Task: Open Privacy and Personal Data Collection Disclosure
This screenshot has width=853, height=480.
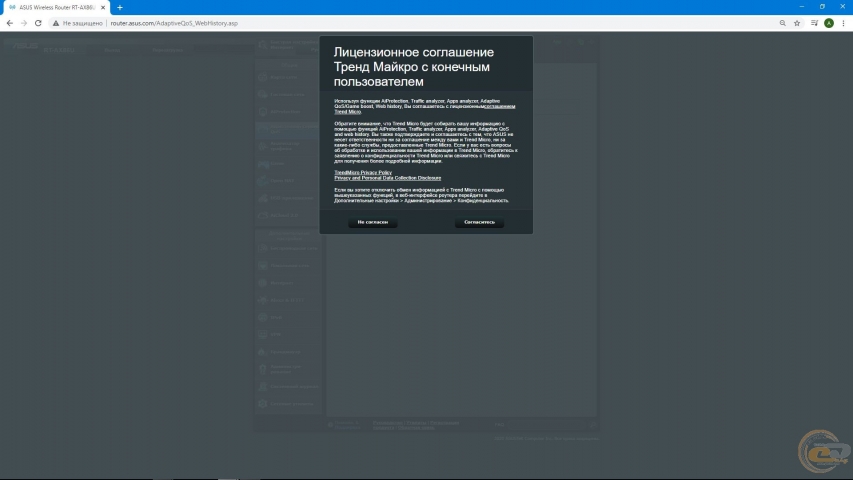Action: (x=387, y=178)
